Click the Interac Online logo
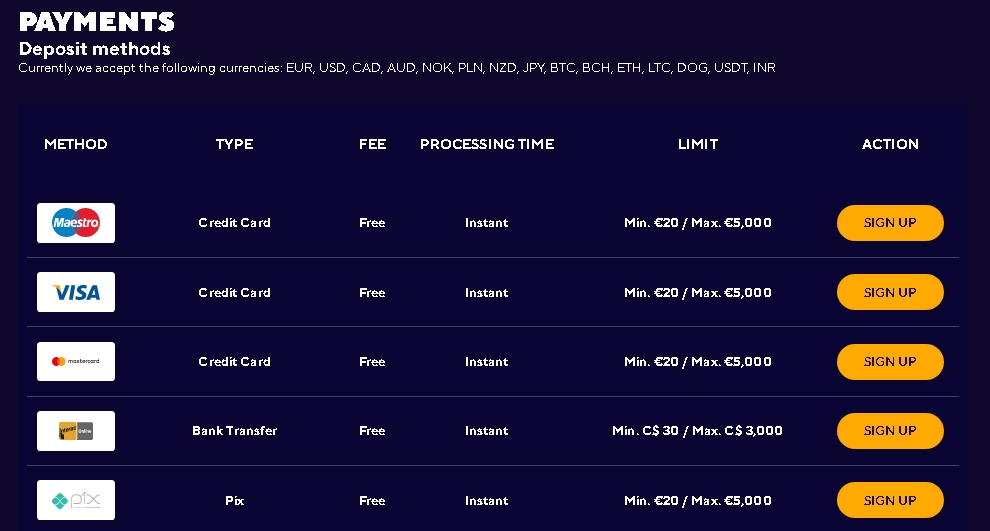This screenshot has height=531, width=990. 76,431
